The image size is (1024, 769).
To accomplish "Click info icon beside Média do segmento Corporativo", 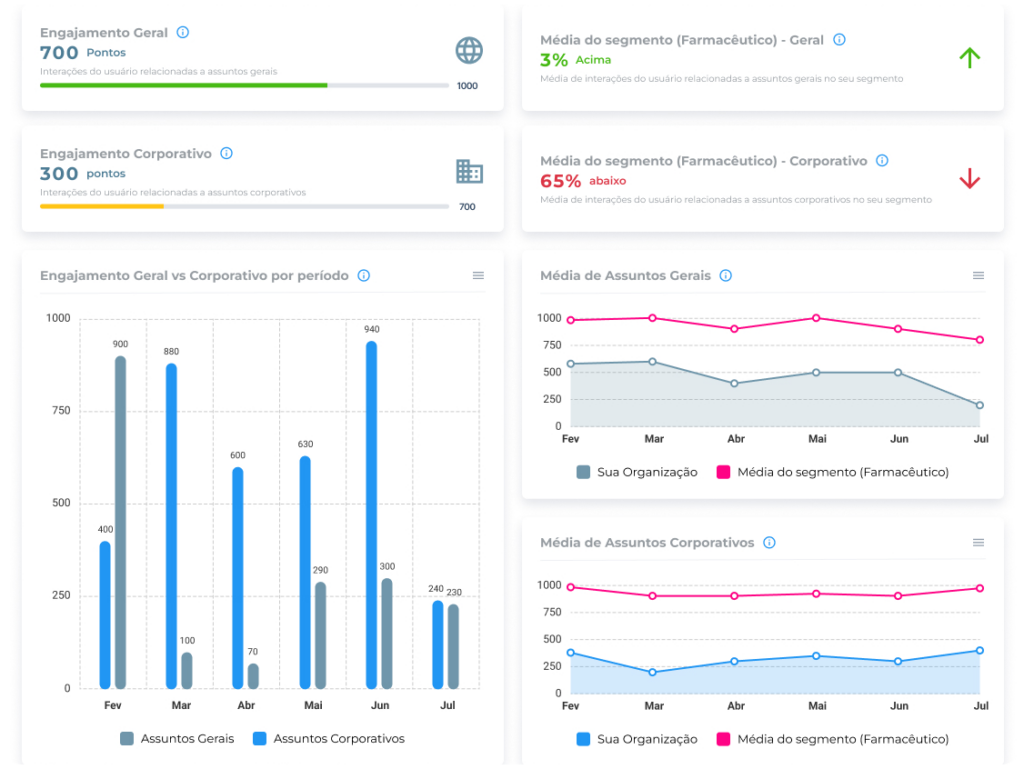I will pyautogui.click(x=882, y=160).
